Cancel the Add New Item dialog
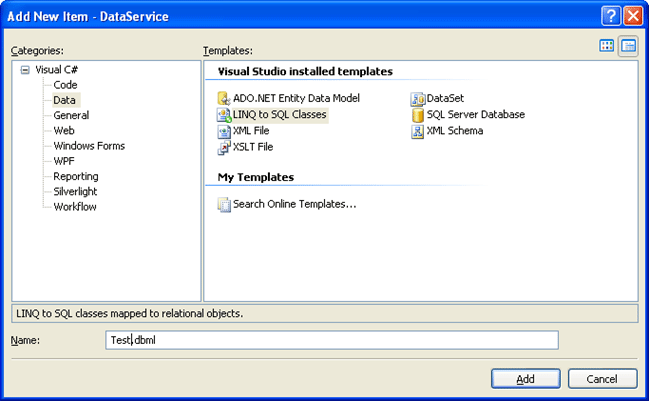 click(x=602, y=378)
